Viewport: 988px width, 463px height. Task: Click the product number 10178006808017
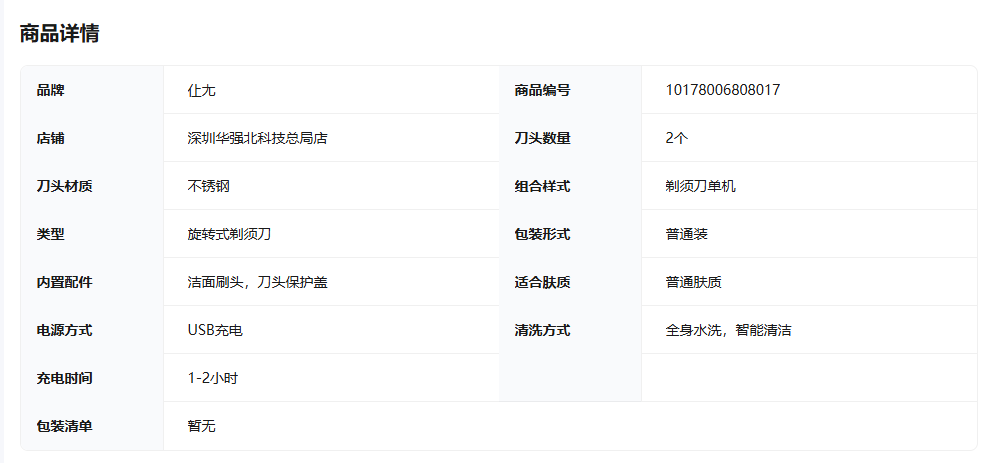722,90
